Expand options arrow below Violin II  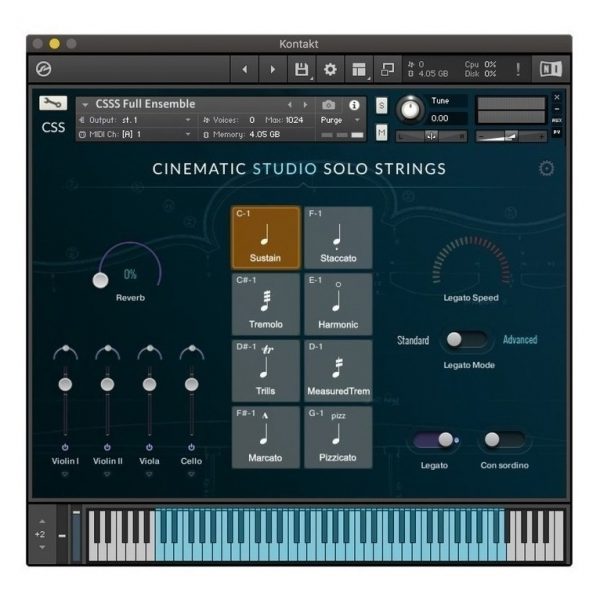[x=107, y=474]
